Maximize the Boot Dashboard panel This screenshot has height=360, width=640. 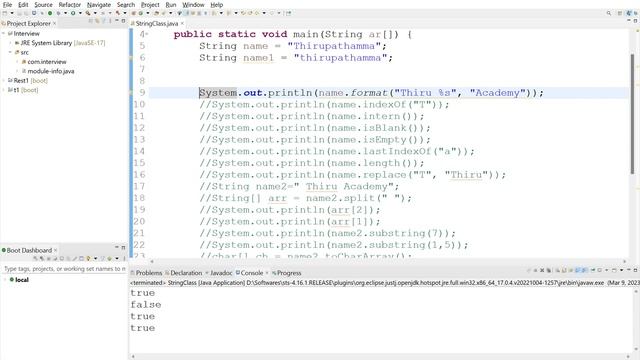pos(123,247)
